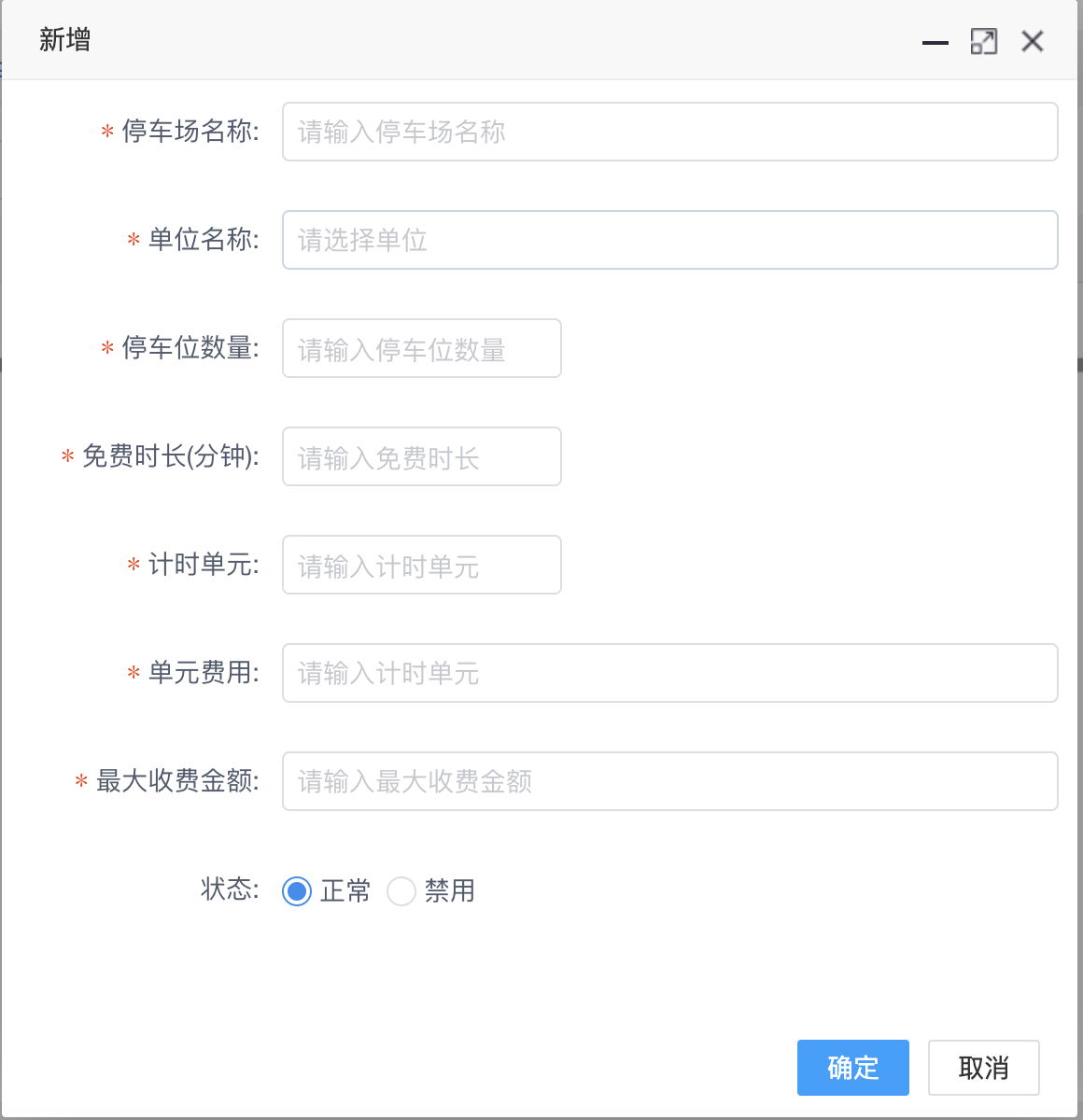Viewport: 1083px width, 1120px height.
Task: Expand the dialog to fullscreen
Action: tap(983, 42)
